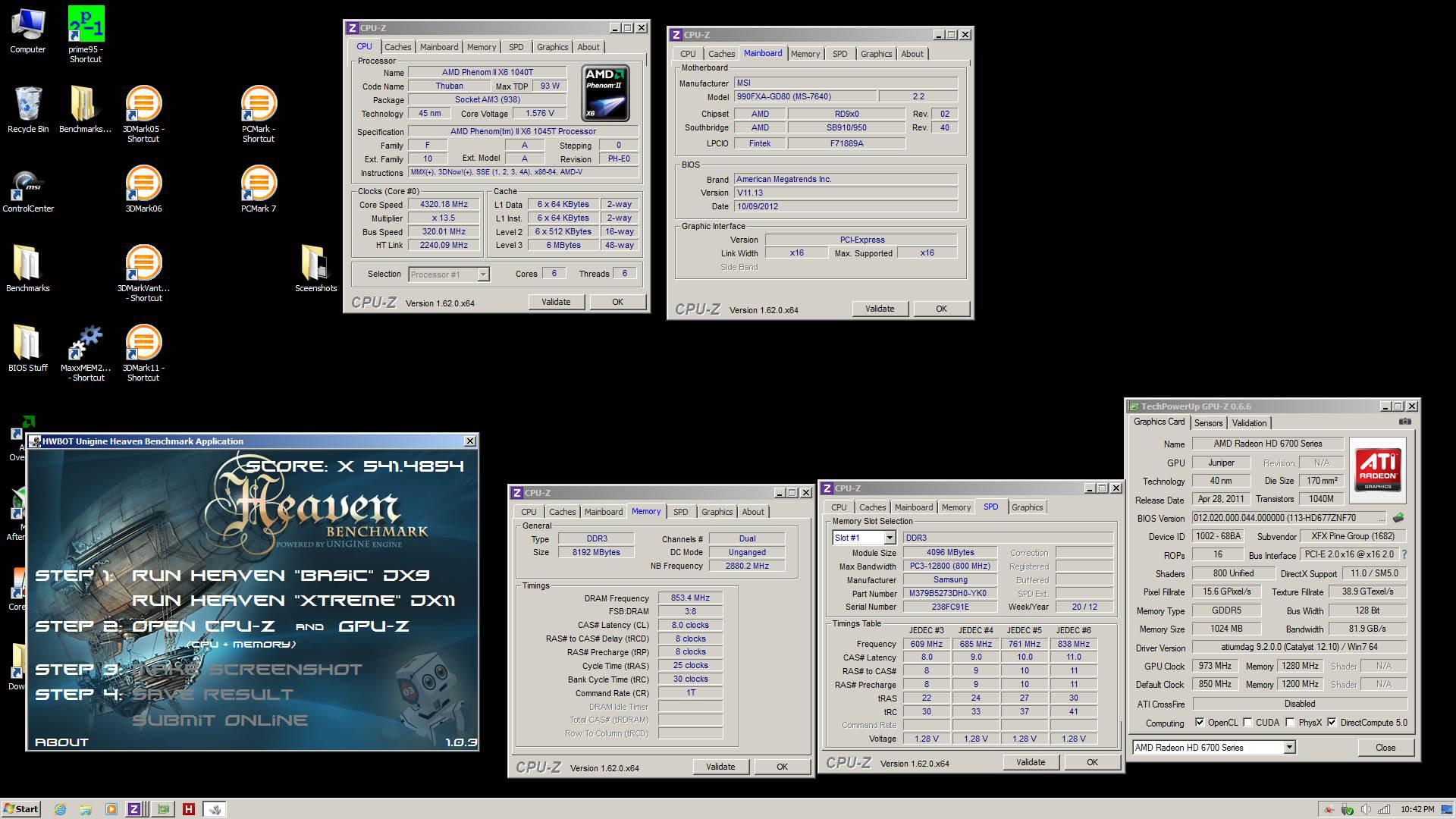Switch to Memory tab in Mainboard CPU-Z window
Screen dimensions: 1456x819
pyautogui.click(x=805, y=54)
